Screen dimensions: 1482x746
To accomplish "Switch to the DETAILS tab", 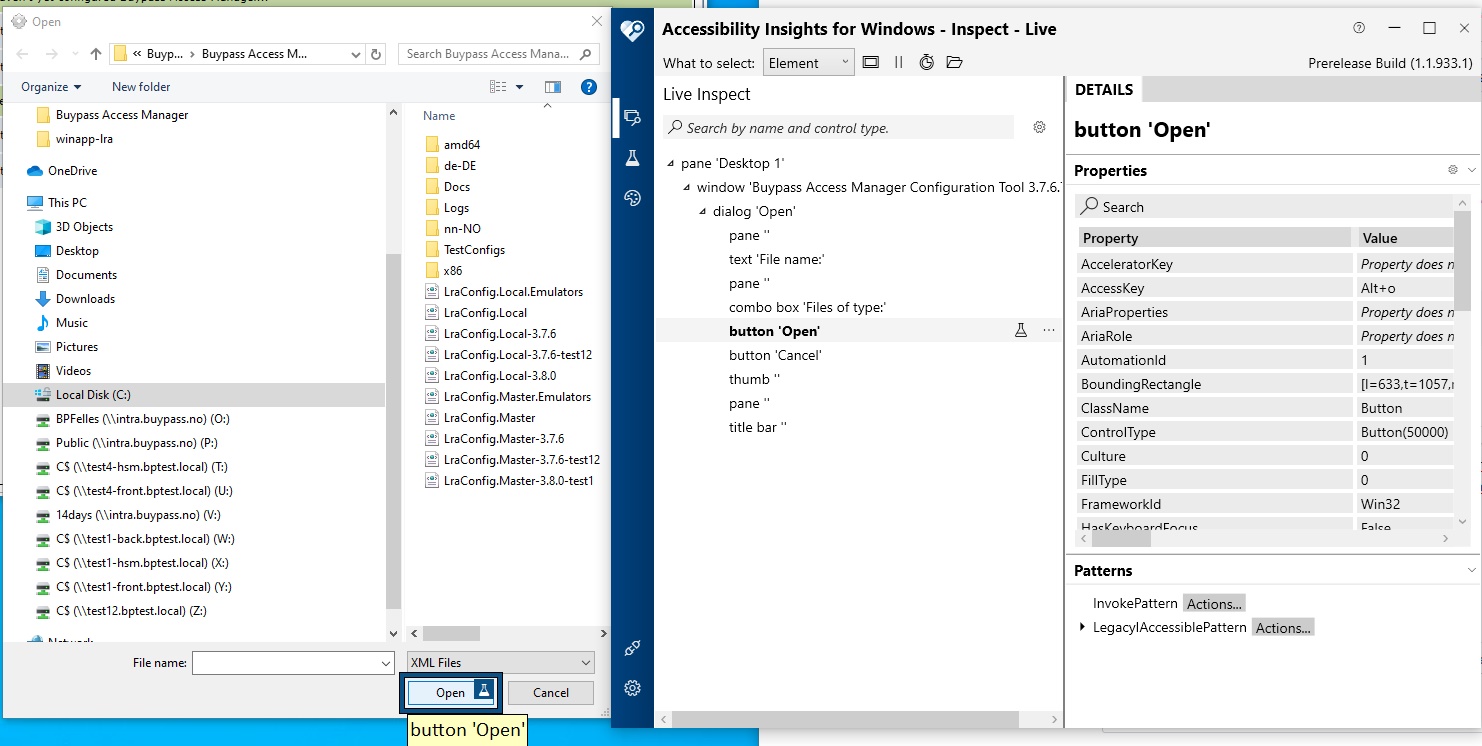I will pyautogui.click(x=1103, y=89).
